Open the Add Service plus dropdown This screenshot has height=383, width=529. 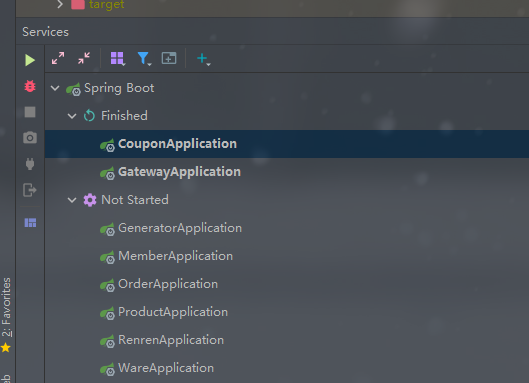[x=203, y=59]
